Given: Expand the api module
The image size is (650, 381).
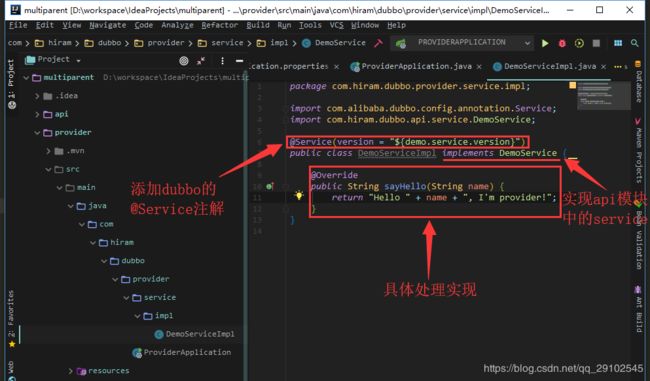Looking at the screenshot, I should (37, 114).
